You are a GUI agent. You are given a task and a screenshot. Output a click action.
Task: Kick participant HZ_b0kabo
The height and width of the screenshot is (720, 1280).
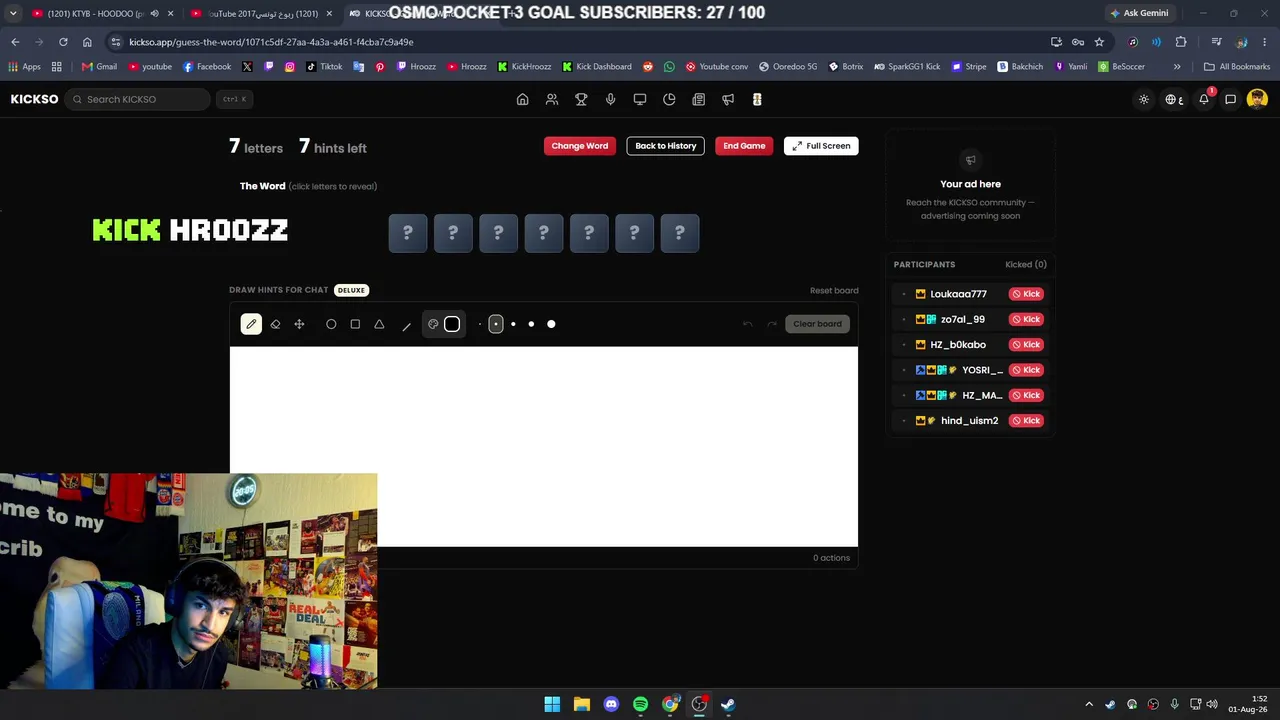point(1026,344)
